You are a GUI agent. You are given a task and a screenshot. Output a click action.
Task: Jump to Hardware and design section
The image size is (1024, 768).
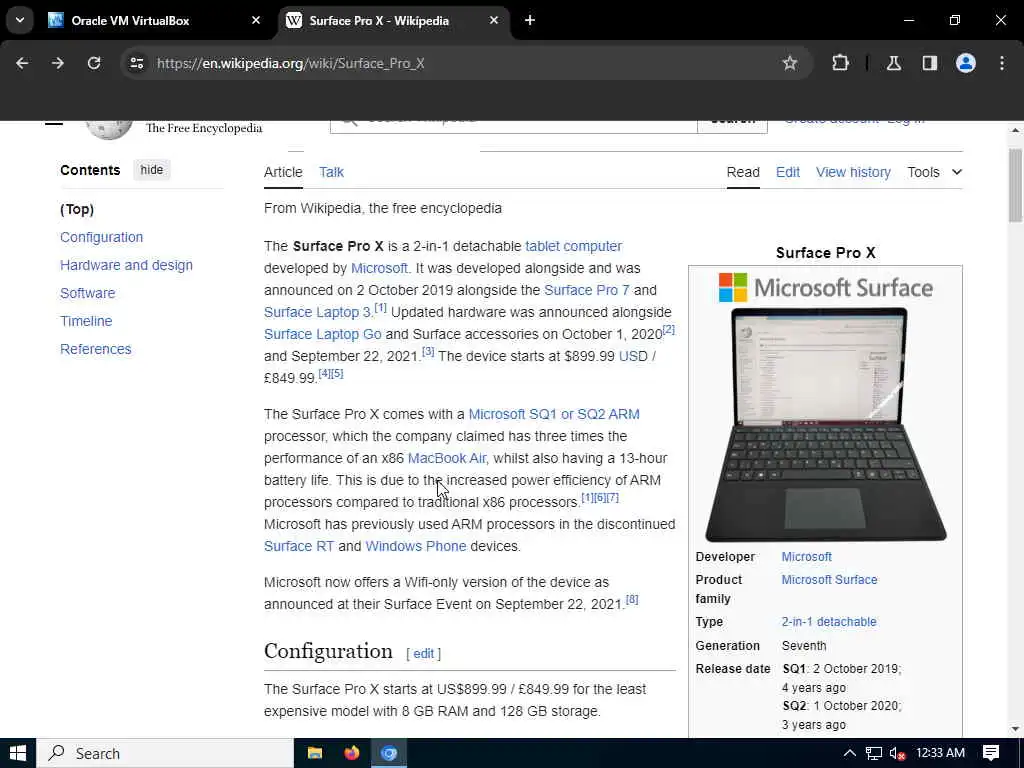coord(126,265)
